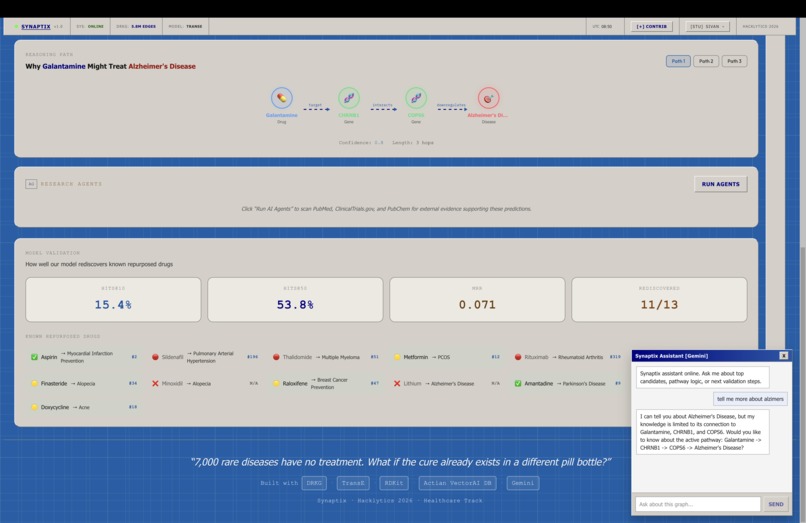Click yellow circle icon next to Doxycycline
Viewport: 806px width, 523px height.
(x=34, y=407)
